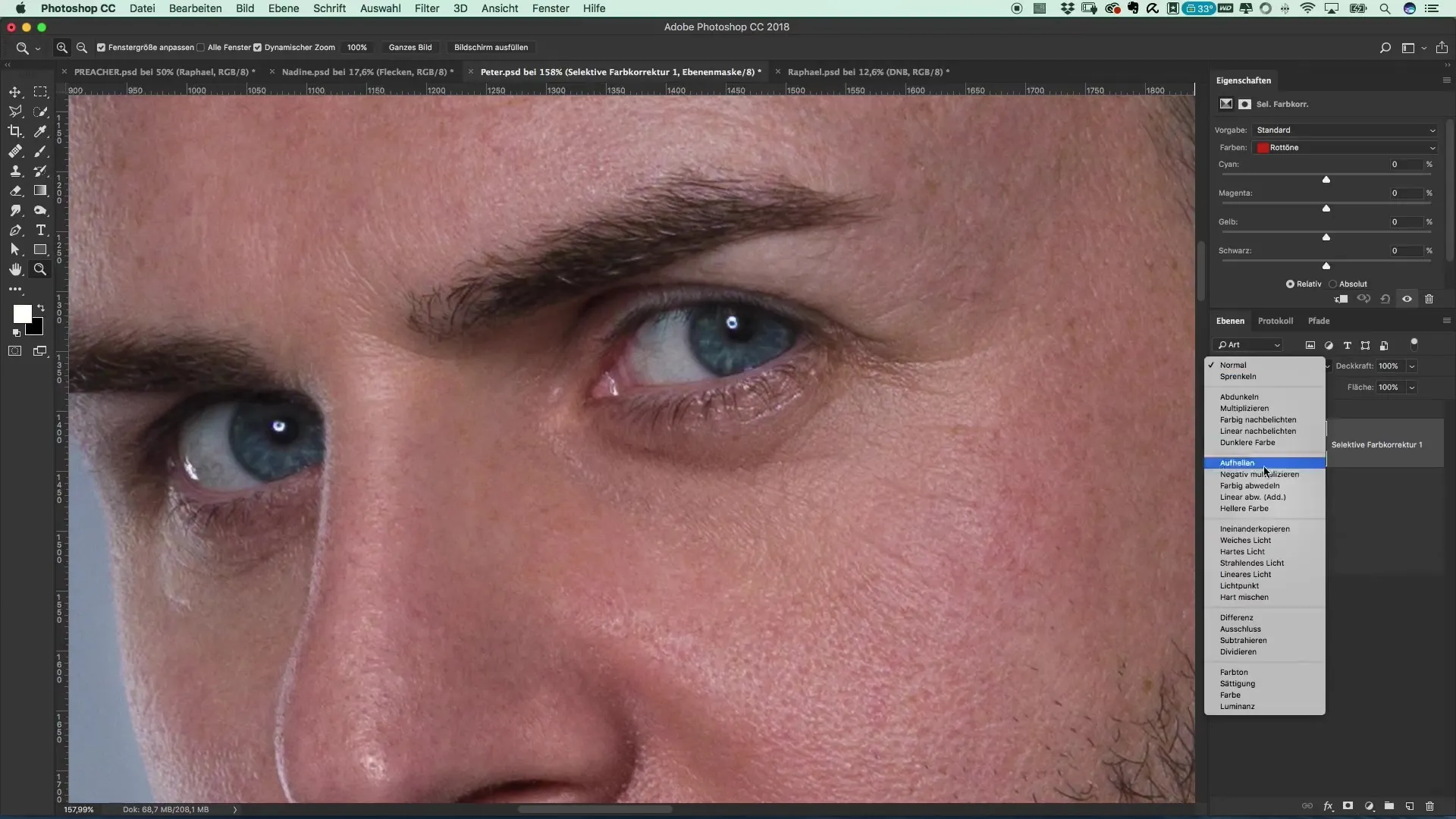Select the Sponge tool
This screenshot has width=1456, height=819.
coord(41,210)
